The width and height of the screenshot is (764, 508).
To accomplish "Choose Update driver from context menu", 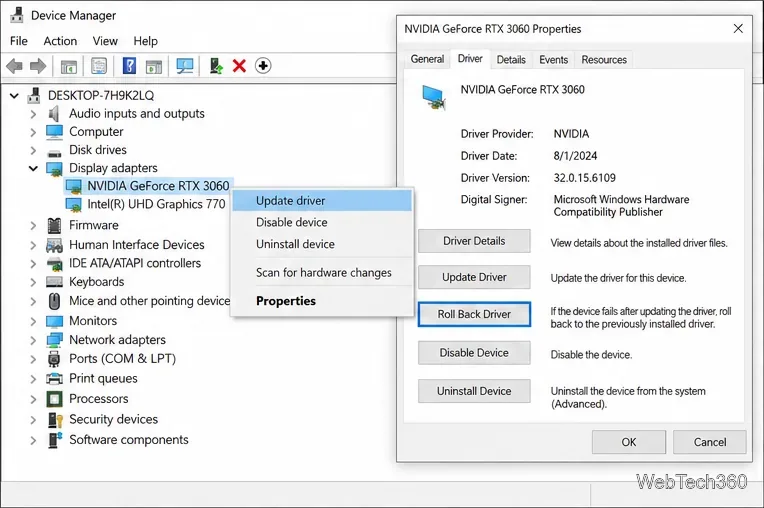I will pos(322,201).
